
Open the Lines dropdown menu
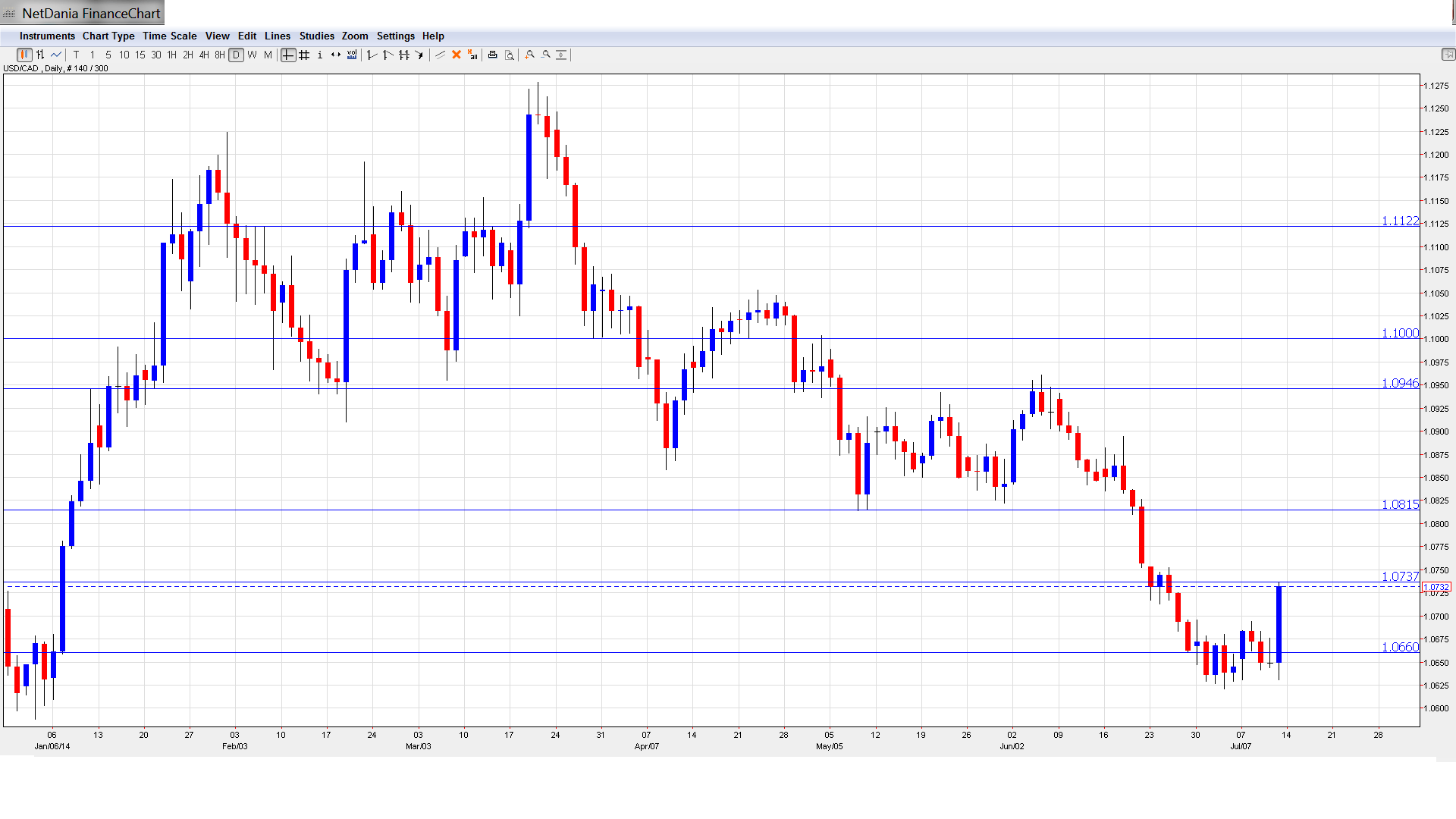click(277, 36)
